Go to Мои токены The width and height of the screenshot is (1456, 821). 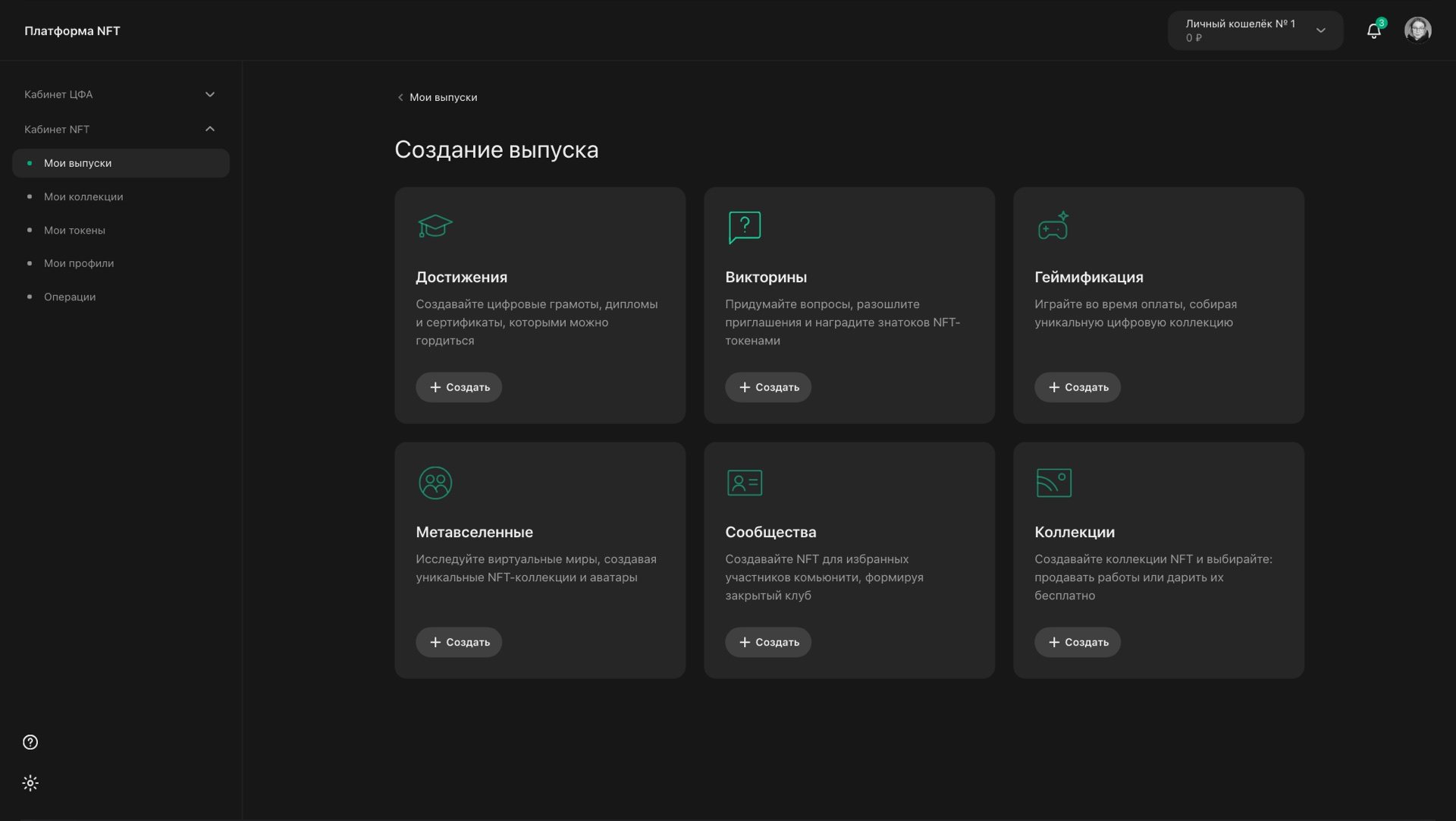[121, 230]
